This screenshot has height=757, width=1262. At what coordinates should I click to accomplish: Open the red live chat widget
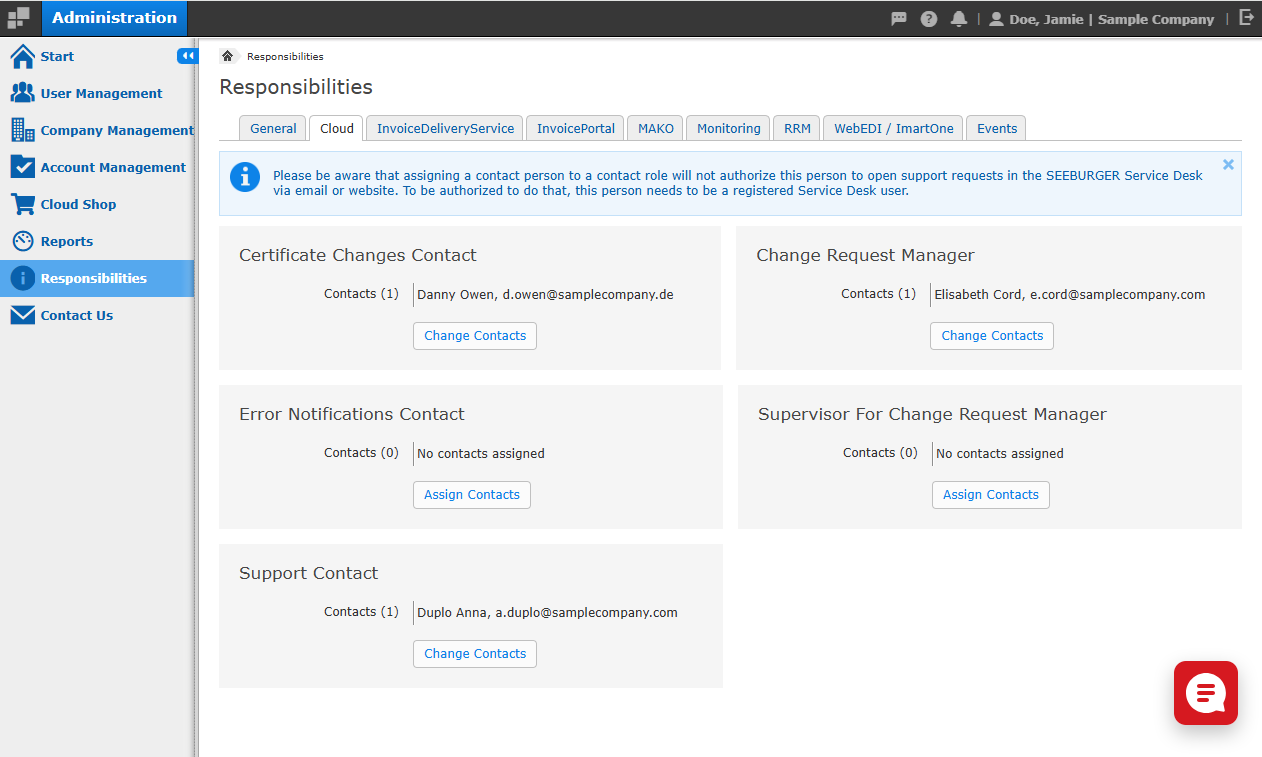click(1206, 693)
